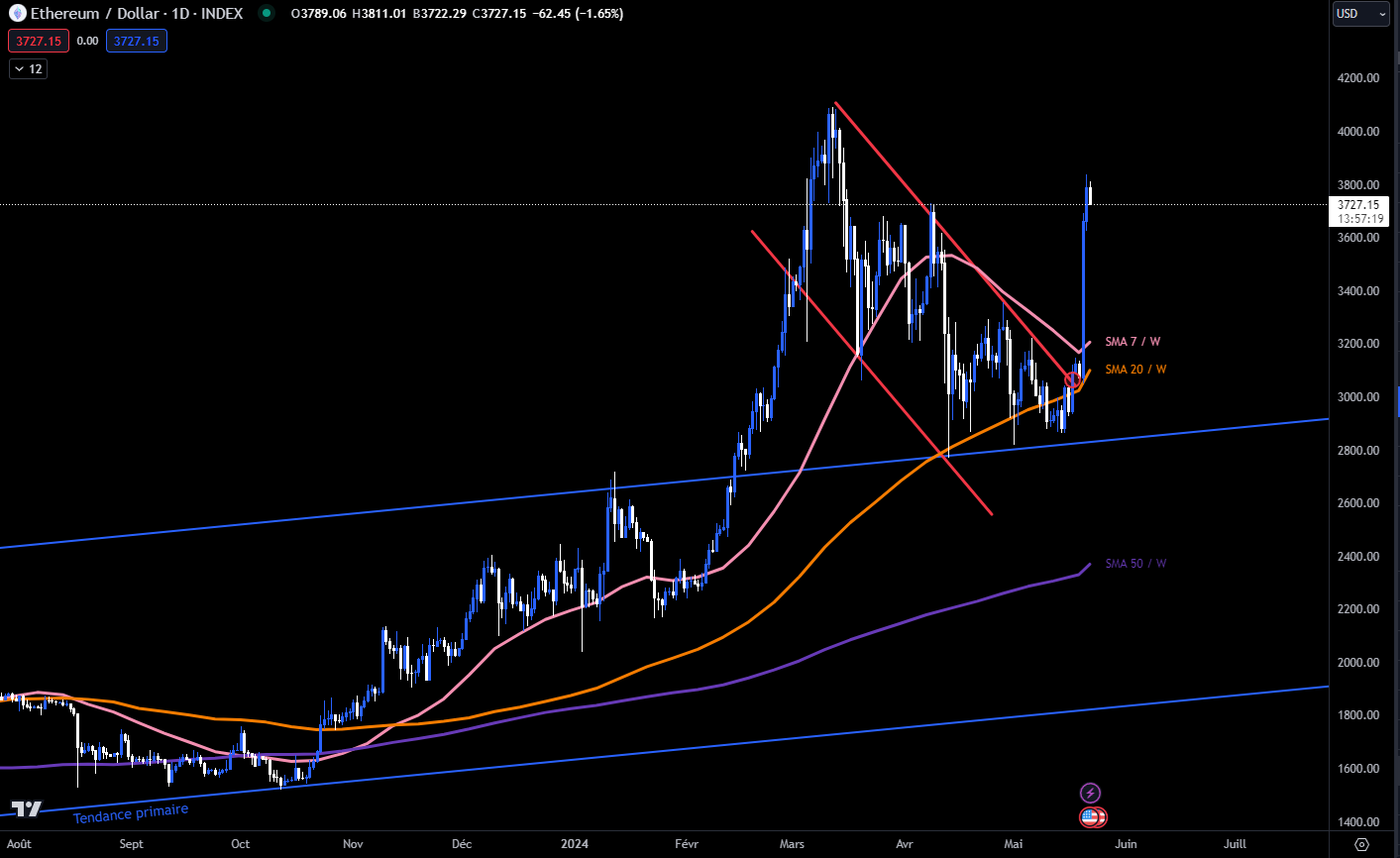Open the USD currency dropdown
The width and height of the screenshot is (1400, 858).
click(x=1360, y=13)
